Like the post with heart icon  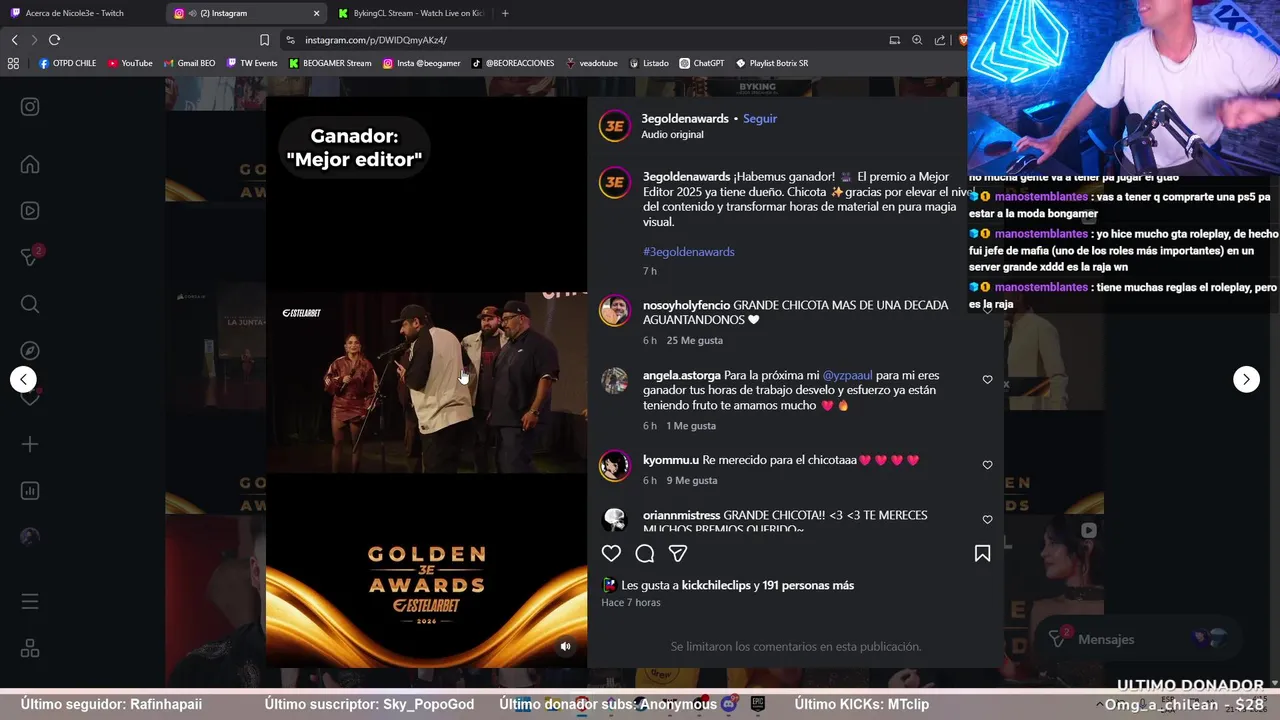611,553
